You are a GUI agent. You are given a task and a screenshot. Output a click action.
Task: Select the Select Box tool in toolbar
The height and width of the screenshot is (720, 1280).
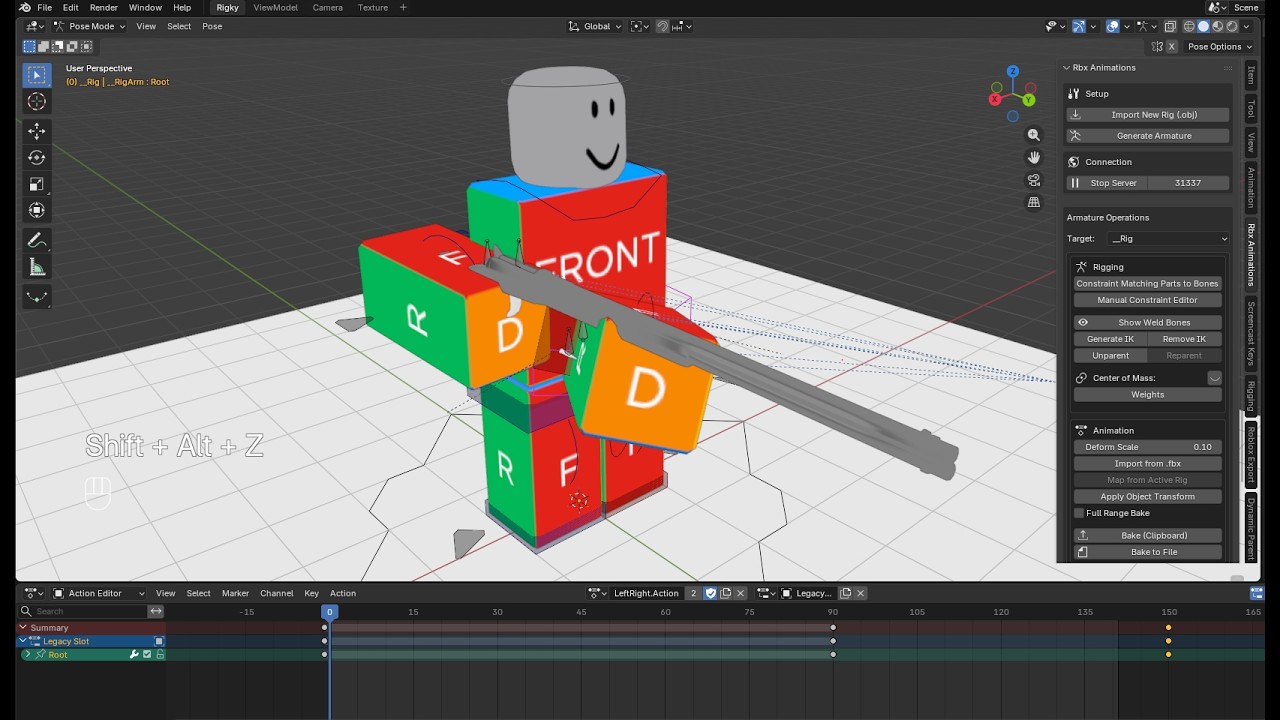tap(37, 75)
